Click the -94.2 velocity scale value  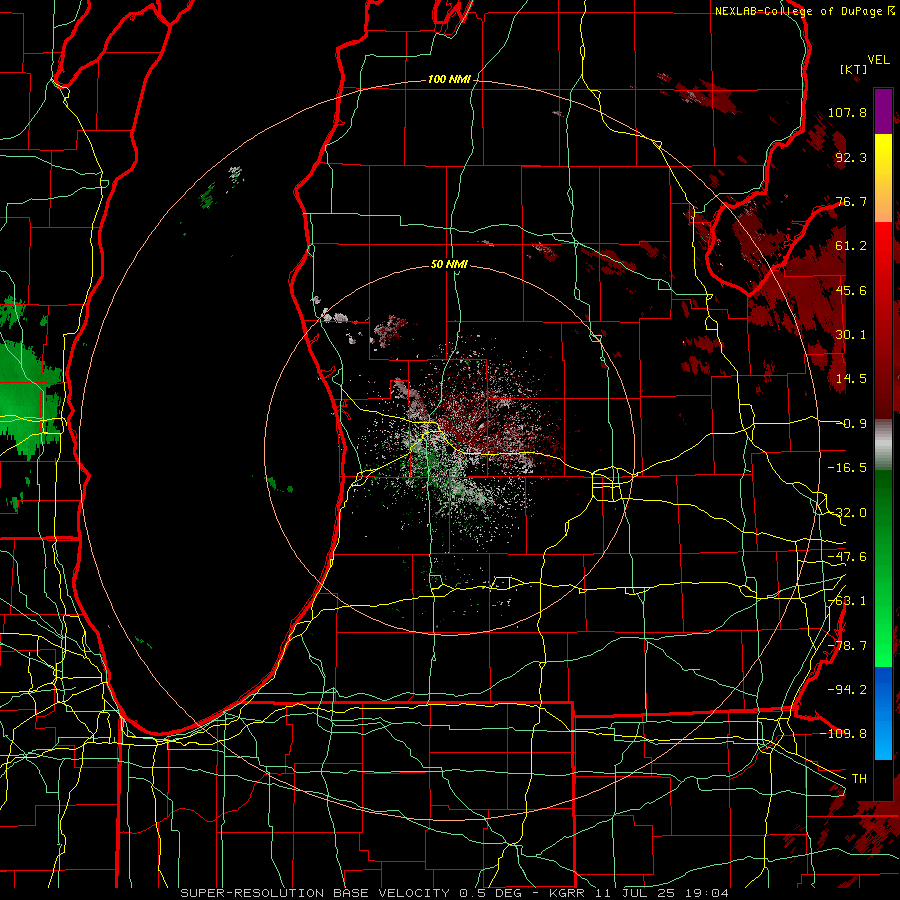[847, 689]
